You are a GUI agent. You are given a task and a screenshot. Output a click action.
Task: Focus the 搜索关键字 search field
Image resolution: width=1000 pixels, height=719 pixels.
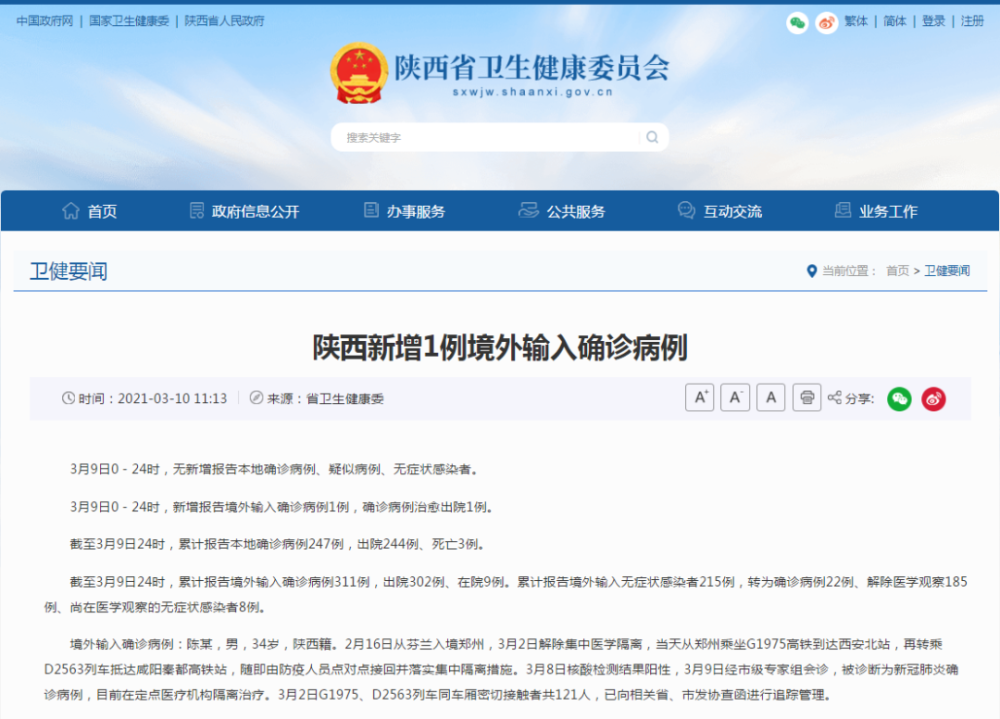485,138
